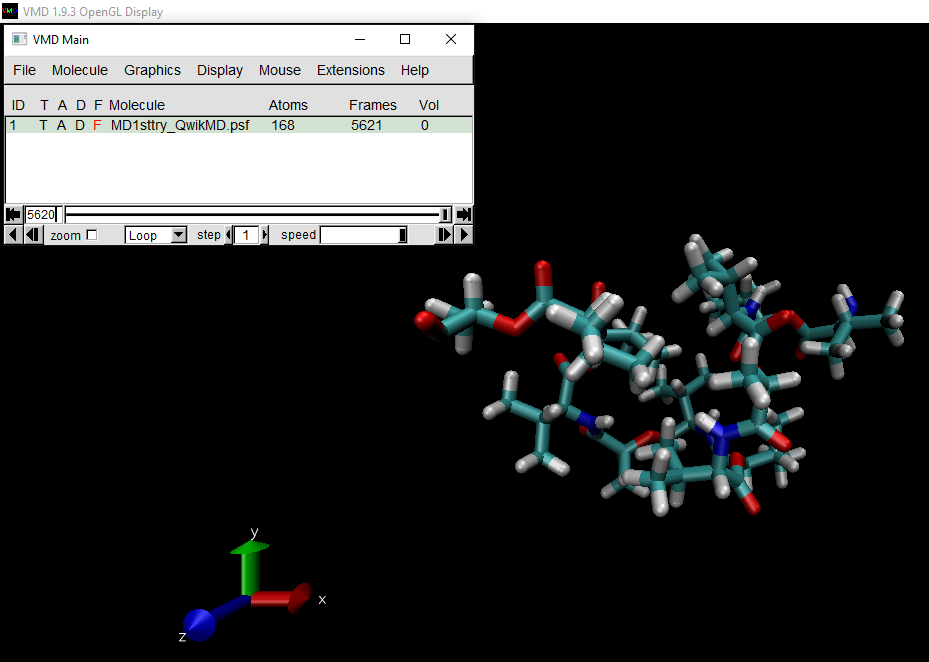Click the green y axis arrow

coord(250,568)
